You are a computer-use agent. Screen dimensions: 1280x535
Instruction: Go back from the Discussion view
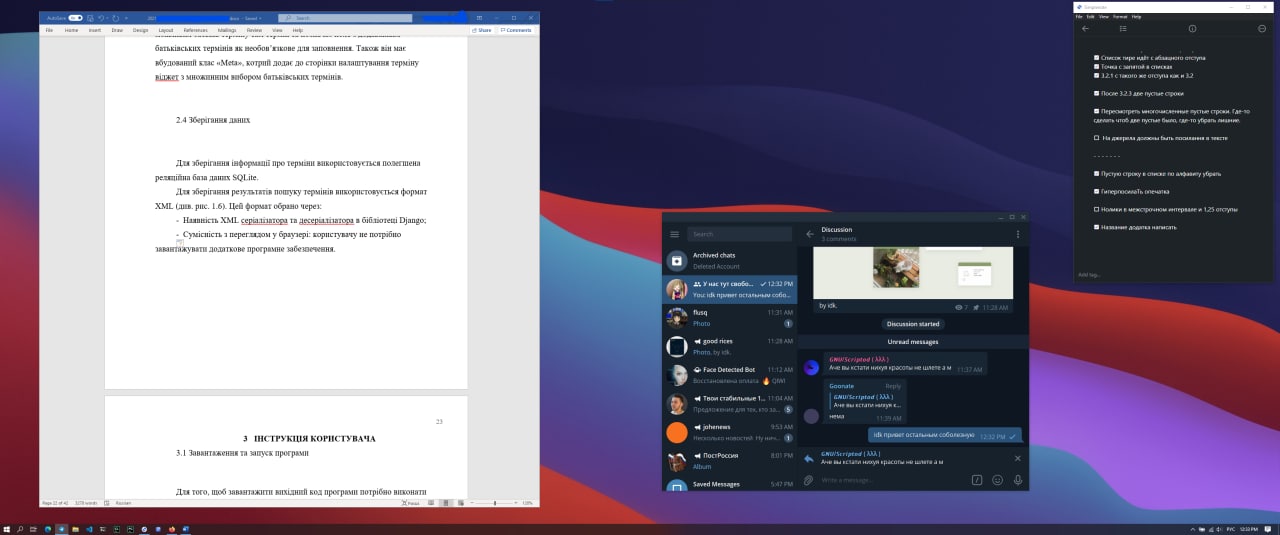pos(810,234)
